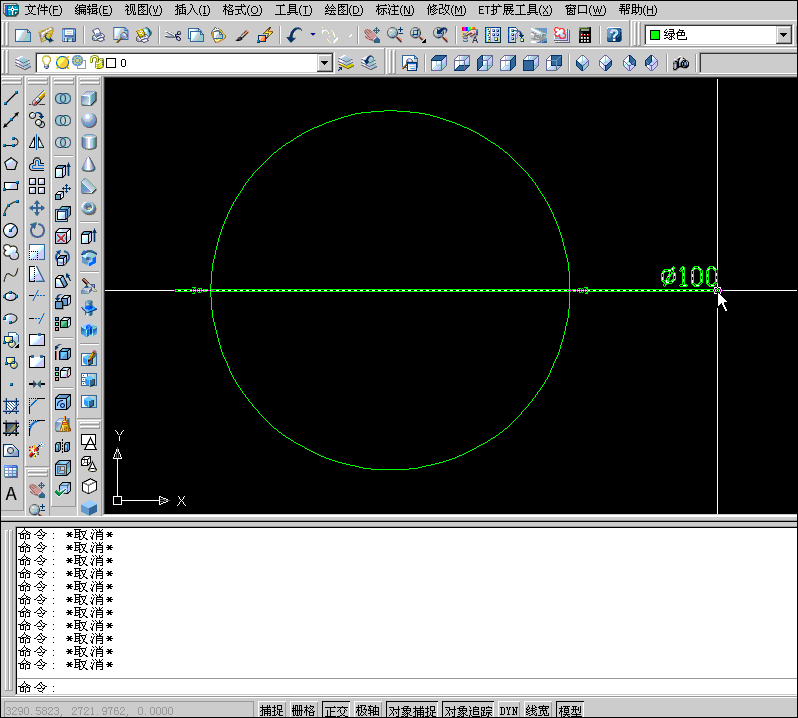The height and width of the screenshot is (718, 798).
Task: Select the Rotate modify tool
Action: click(x=37, y=231)
